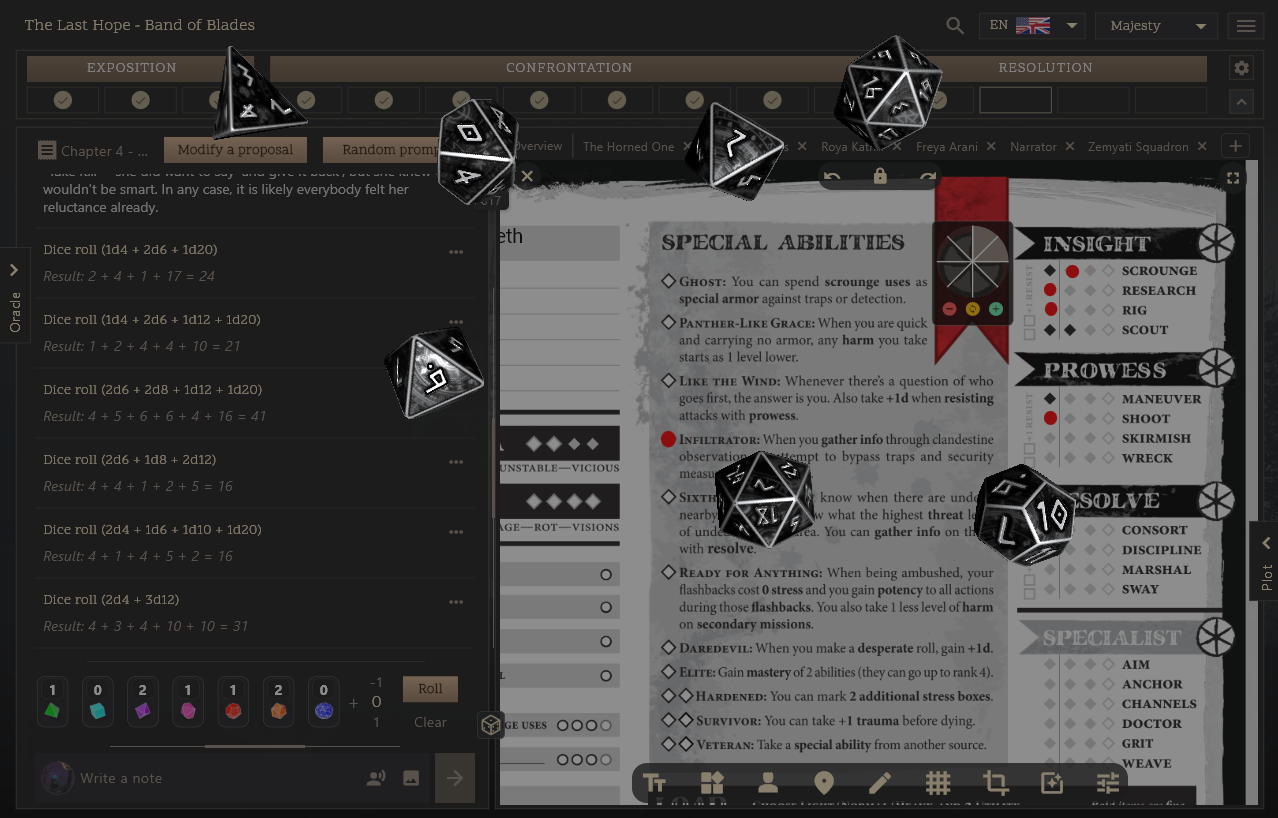
Task: Click the Insight attribute wheel icon
Action: 1216,243
